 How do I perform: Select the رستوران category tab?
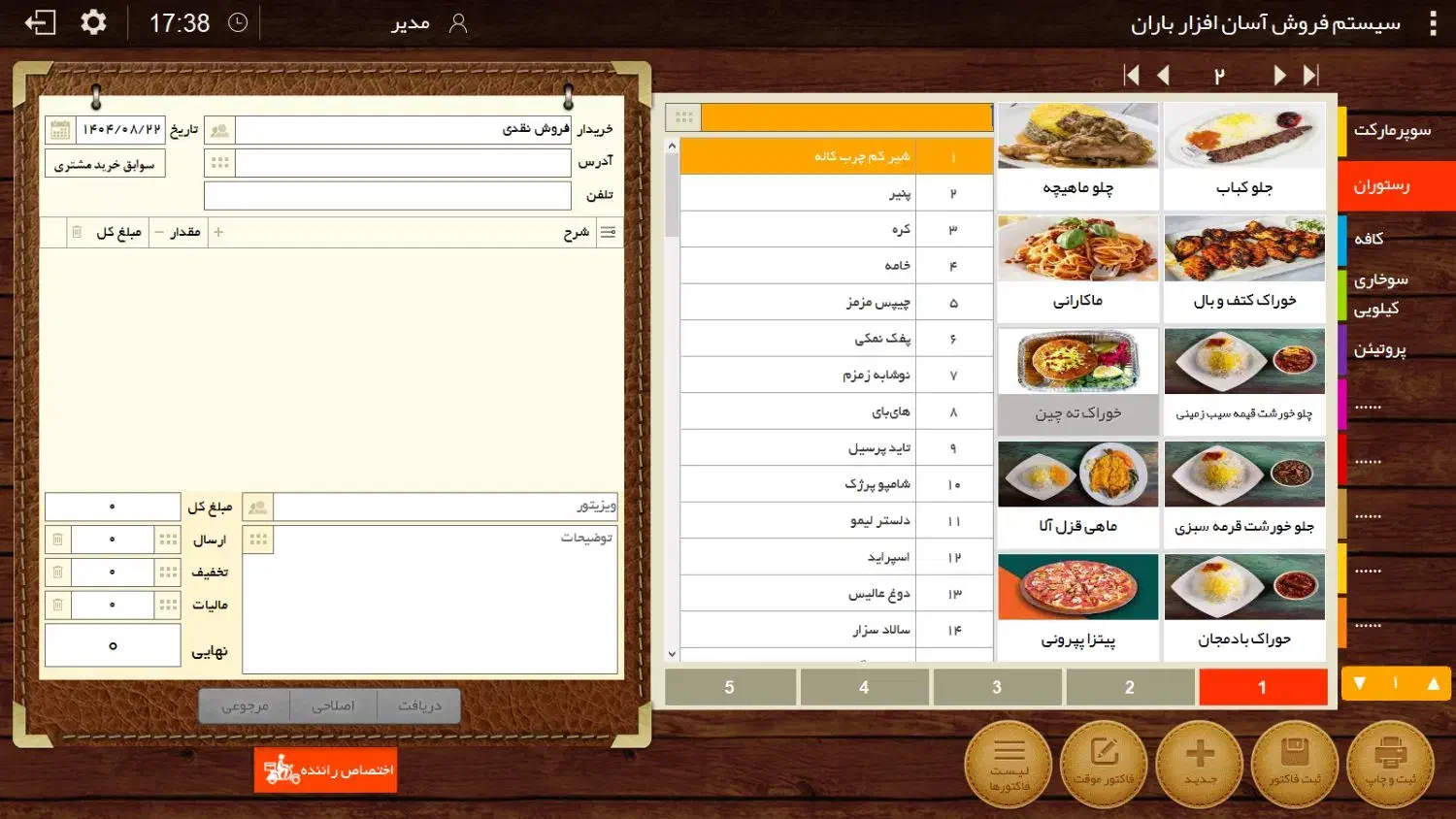1394,185
